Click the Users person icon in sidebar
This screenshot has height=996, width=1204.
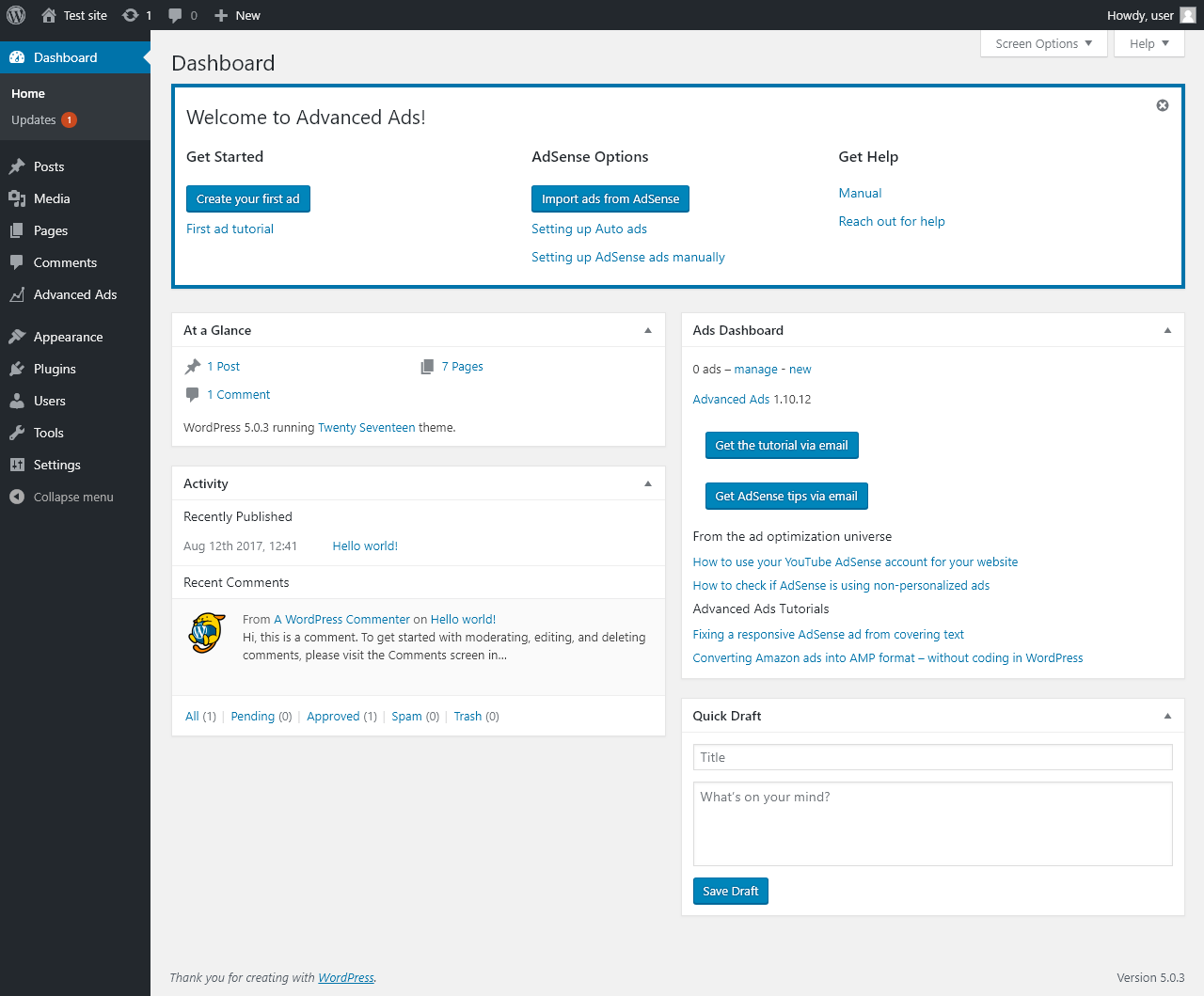tap(17, 401)
